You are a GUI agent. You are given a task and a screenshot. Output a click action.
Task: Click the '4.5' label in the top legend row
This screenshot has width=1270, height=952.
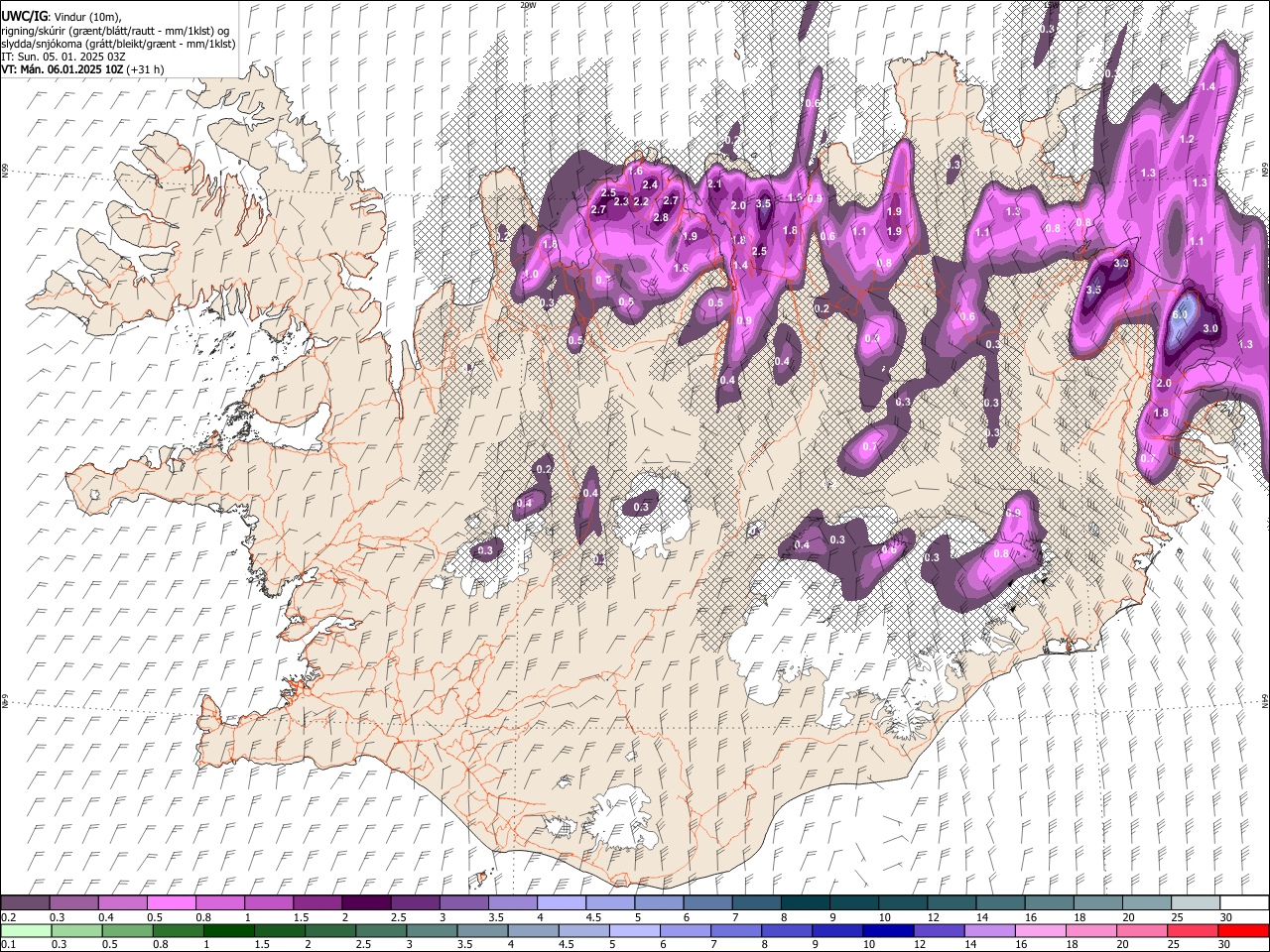(x=593, y=917)
